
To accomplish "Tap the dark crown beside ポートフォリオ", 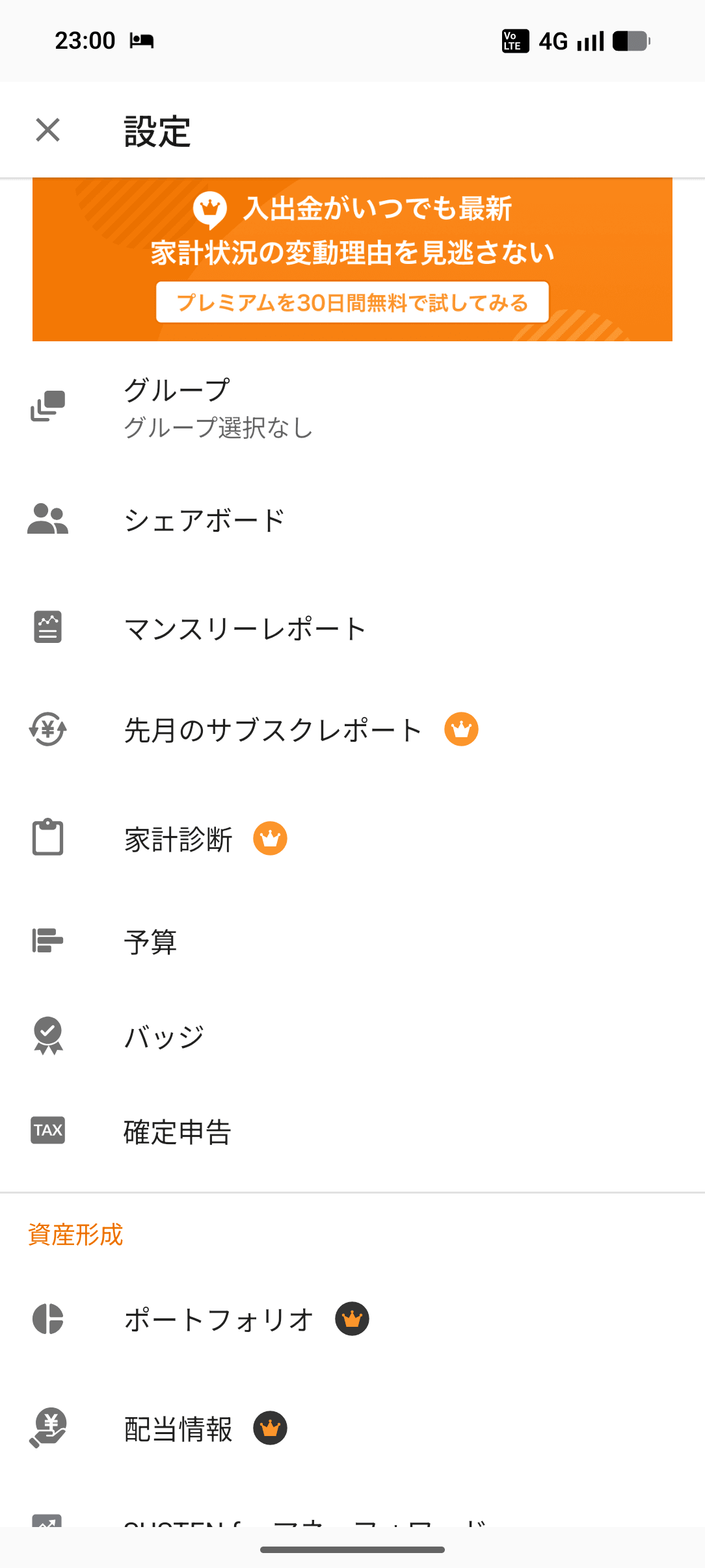I will [x=352, y=1319].
